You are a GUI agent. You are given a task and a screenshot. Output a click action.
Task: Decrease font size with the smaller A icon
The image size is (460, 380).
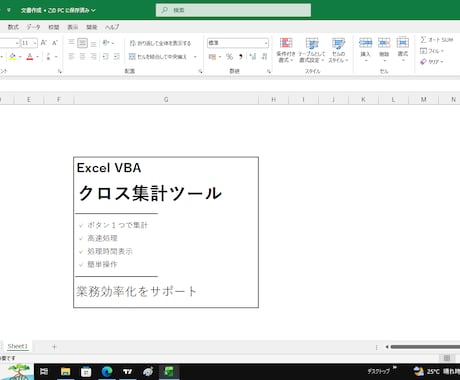(x=55, y=43)
